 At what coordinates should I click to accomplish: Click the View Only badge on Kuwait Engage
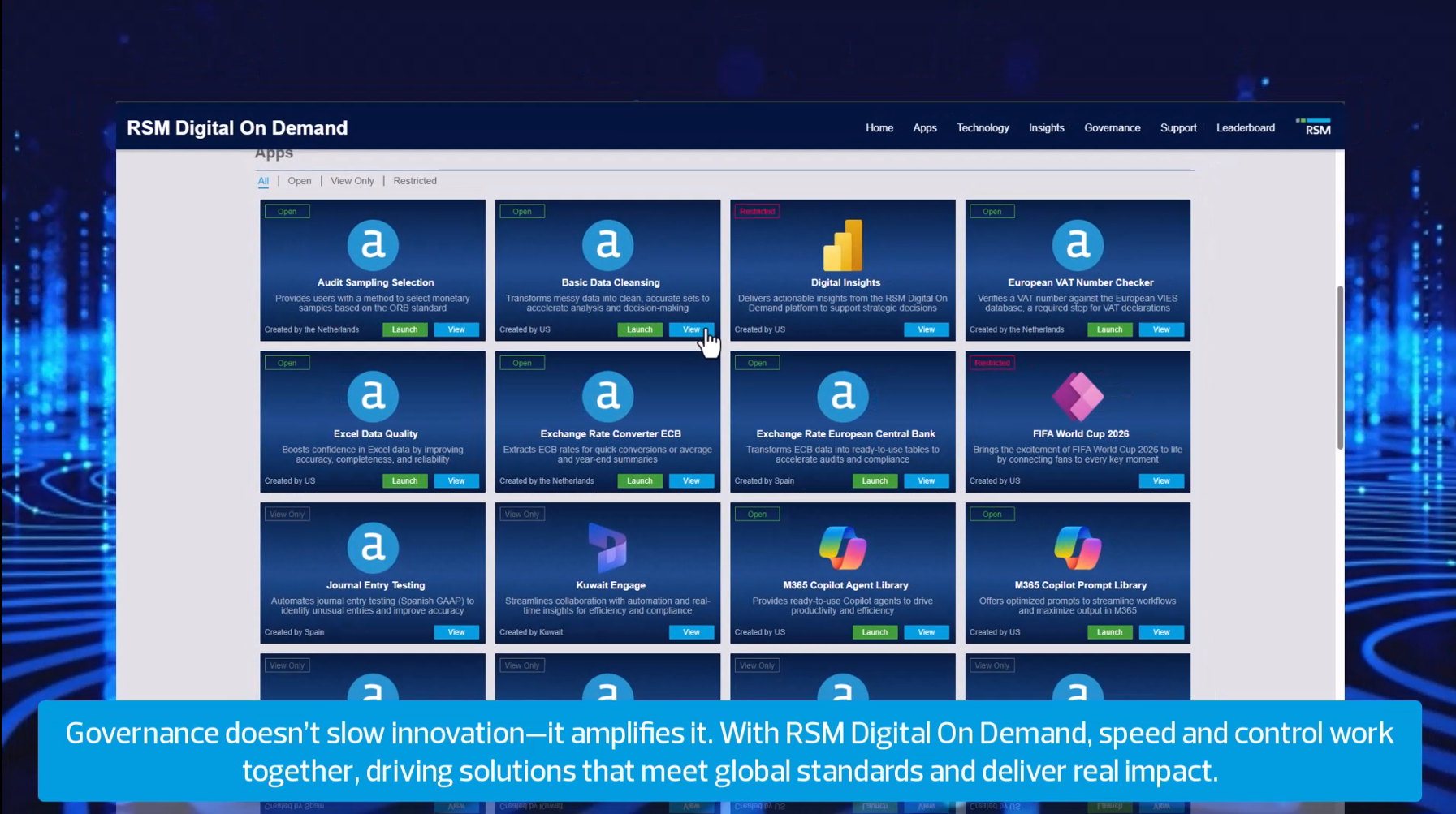(522, 514)
